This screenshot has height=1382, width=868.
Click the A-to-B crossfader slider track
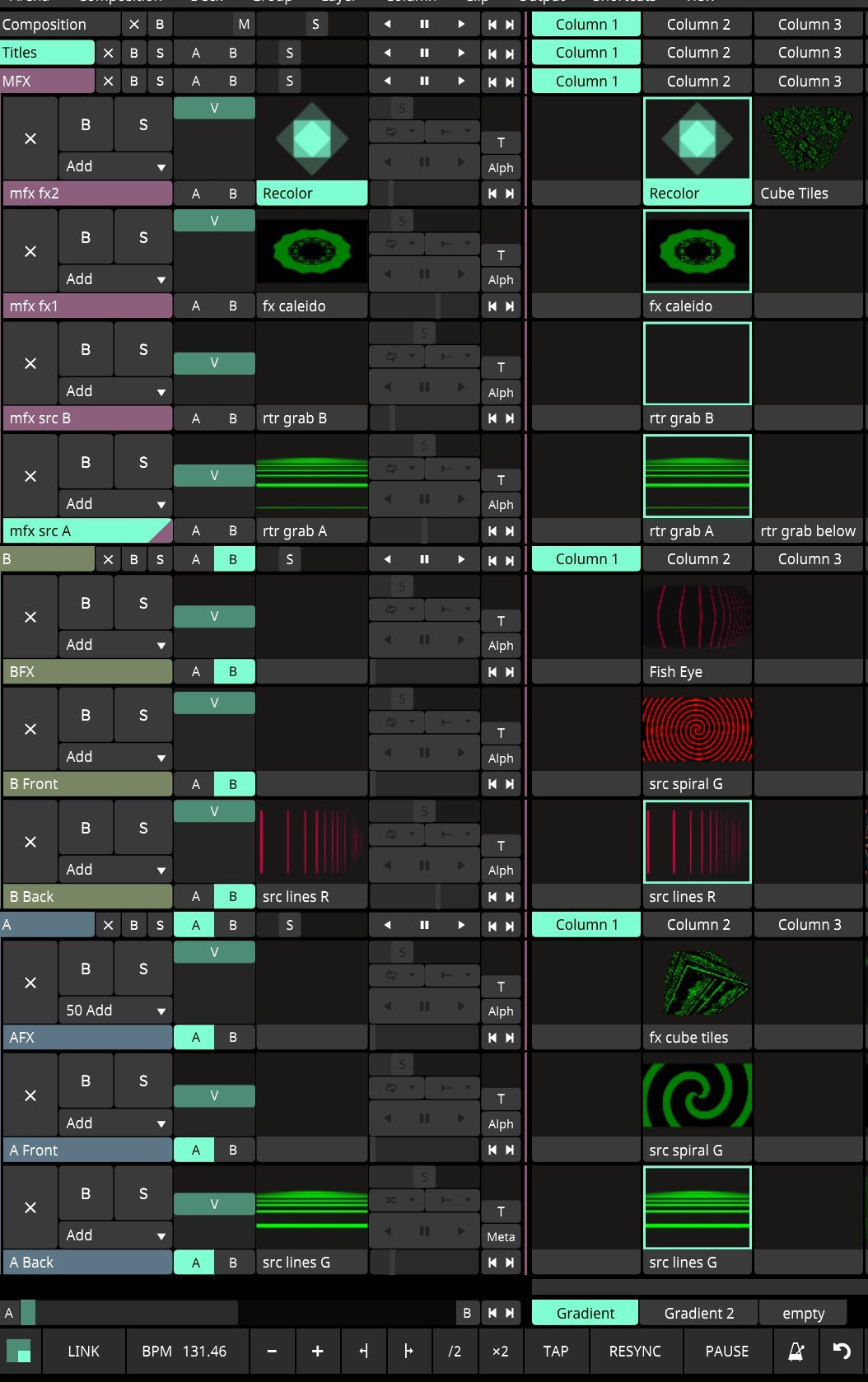coord(132,1312)
